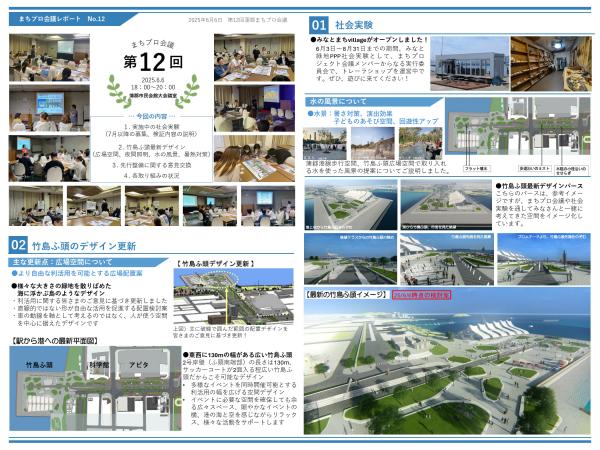This screenshot has height=450, width=600.
Task: Click the top-right group discussion photo
Action: 254,57
